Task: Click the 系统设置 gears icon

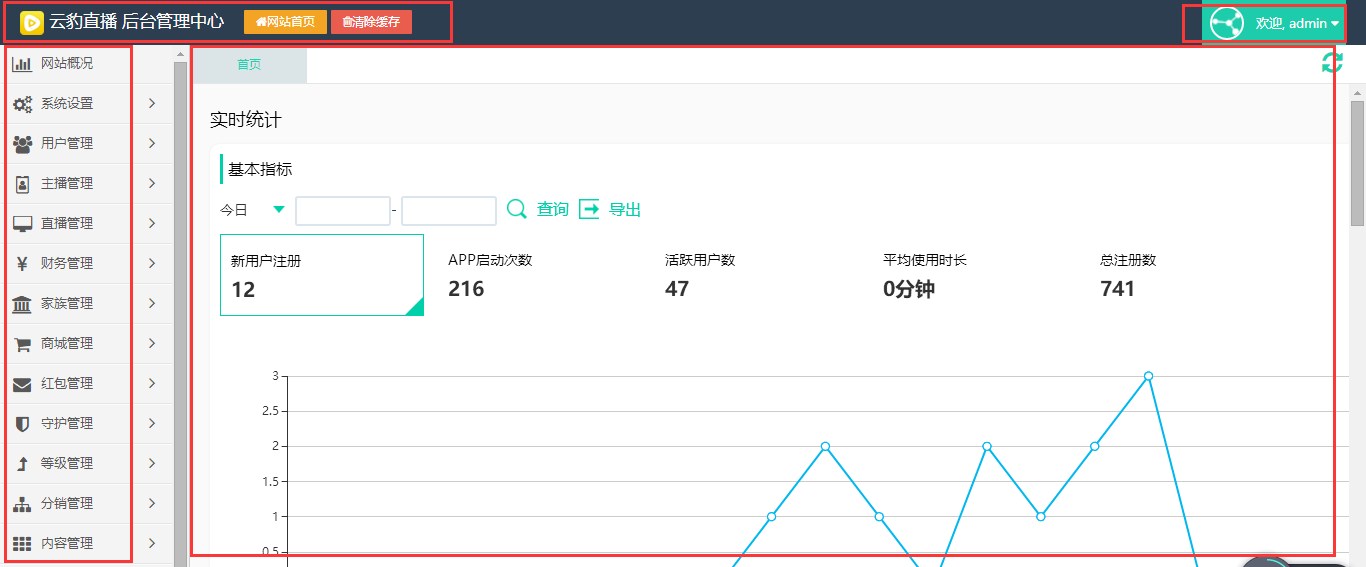Action: coord(22,104)
